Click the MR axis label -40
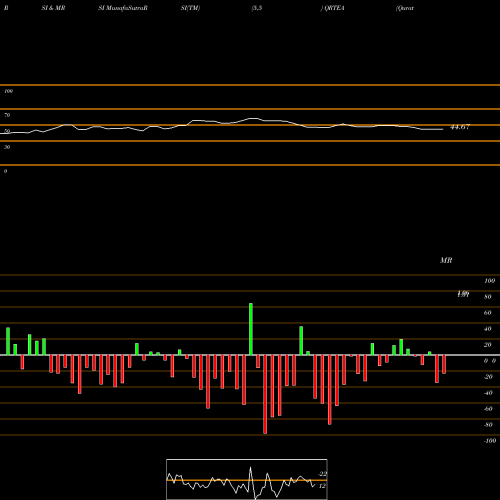This screenshot has height=500, width=500. pyautogui.click(x=488, y=393)
